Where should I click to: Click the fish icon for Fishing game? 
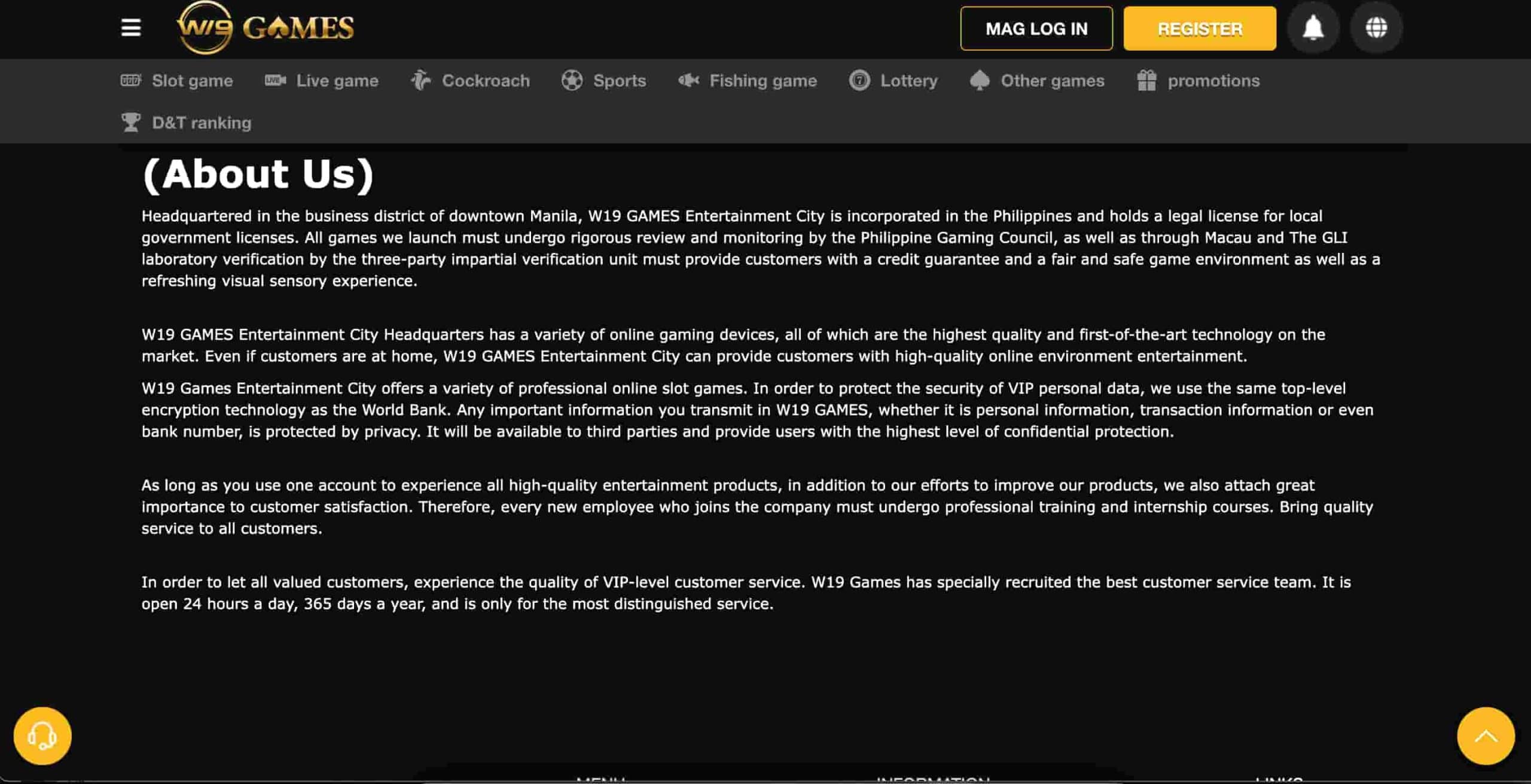(x=689, y=80)
